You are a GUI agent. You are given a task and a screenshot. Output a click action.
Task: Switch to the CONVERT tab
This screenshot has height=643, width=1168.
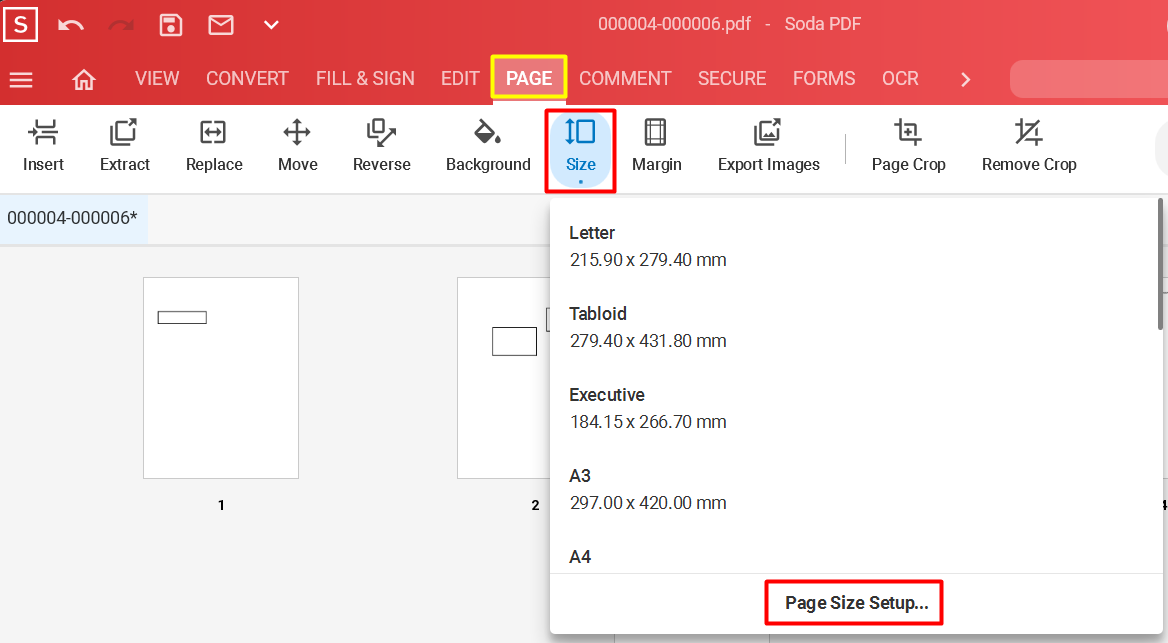click(247, 78)
